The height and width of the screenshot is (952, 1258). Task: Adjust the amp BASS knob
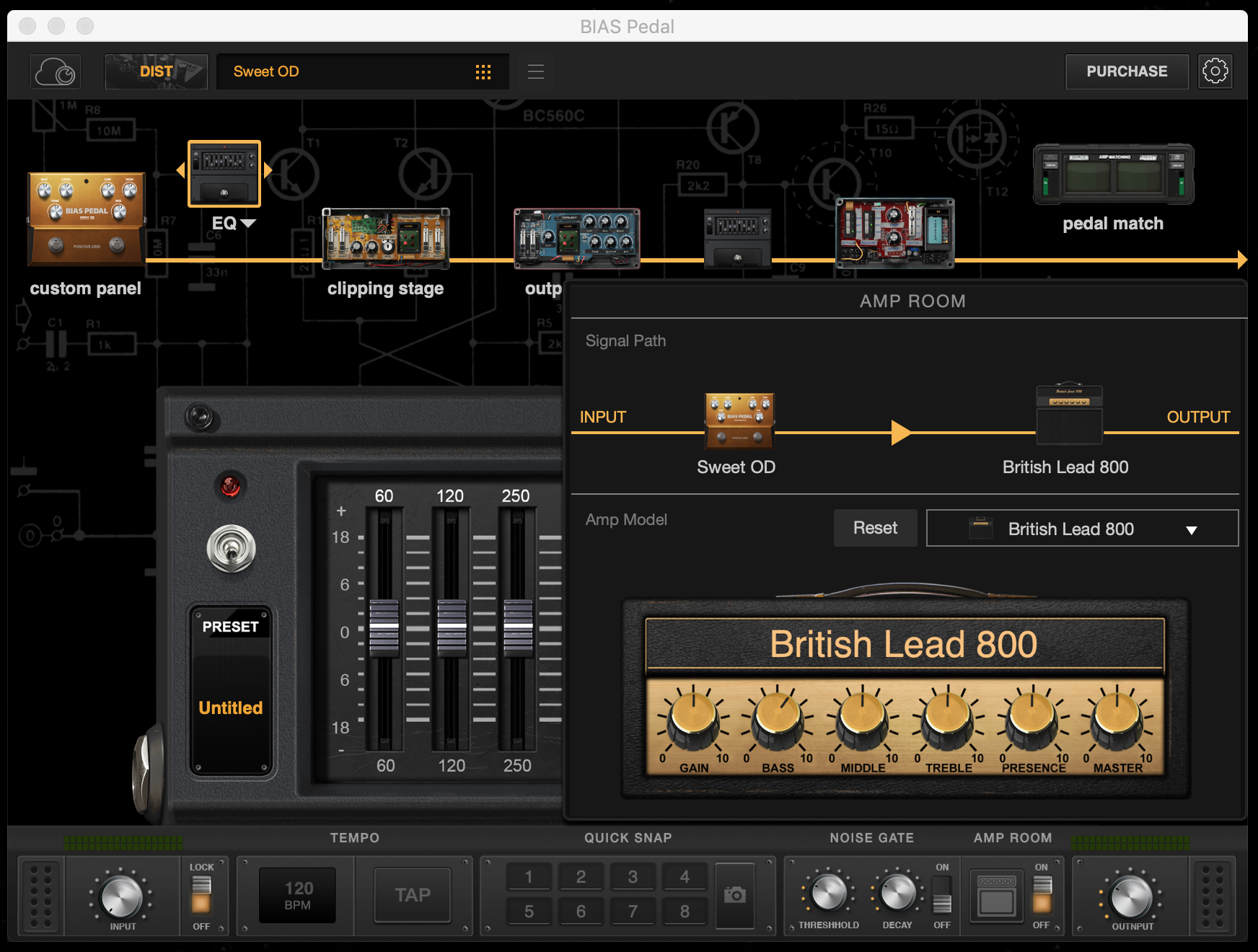(x=778, y=718)
